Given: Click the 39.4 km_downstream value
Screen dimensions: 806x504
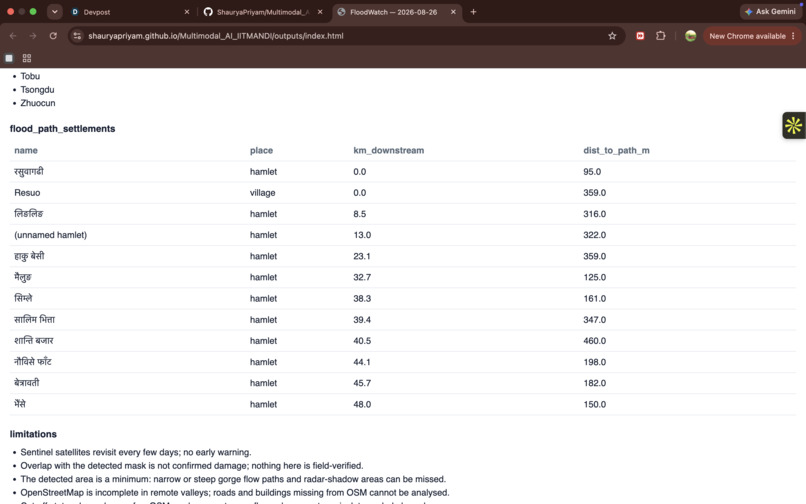Looking at the screenshot, I should tap(362, 320).
